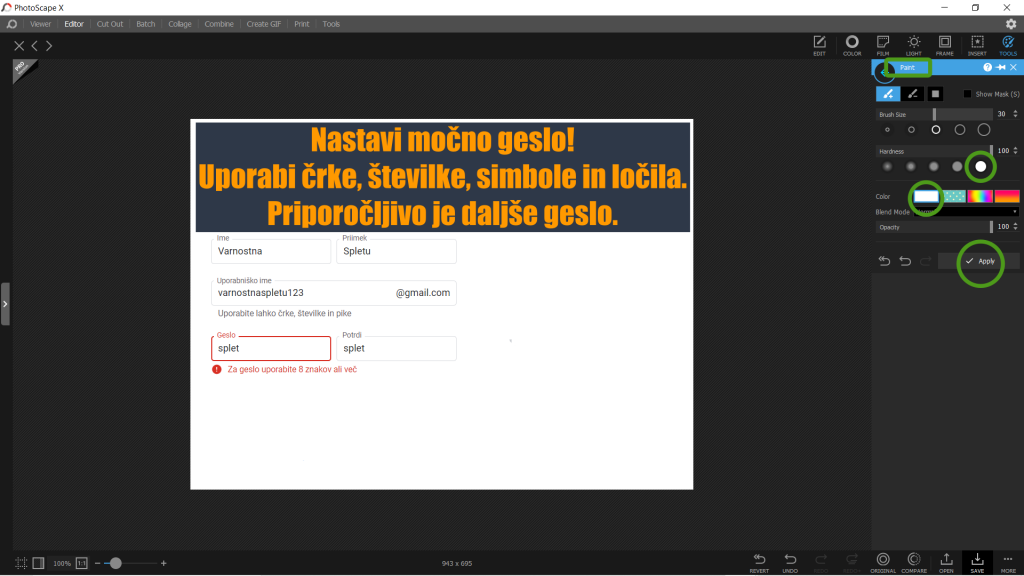Click the OPEN button
The height and width of the screenshot is (576, 1024).
(946, 563)
